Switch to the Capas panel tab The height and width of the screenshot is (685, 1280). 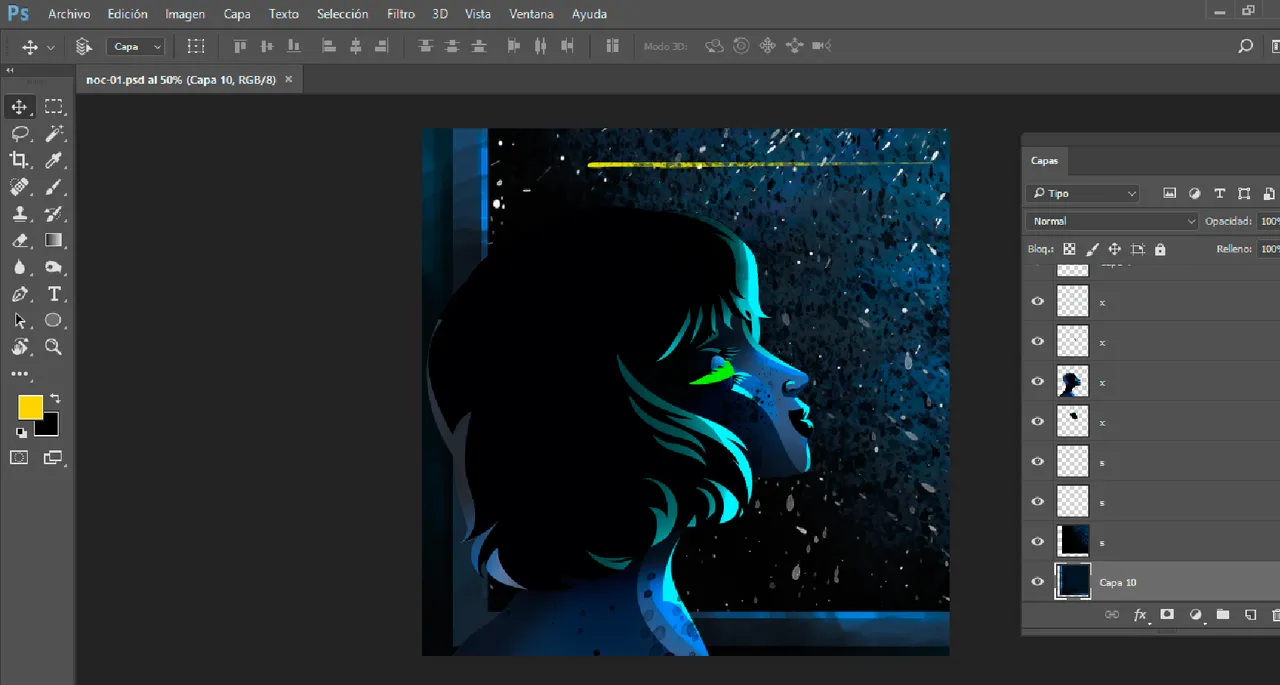1044,161
